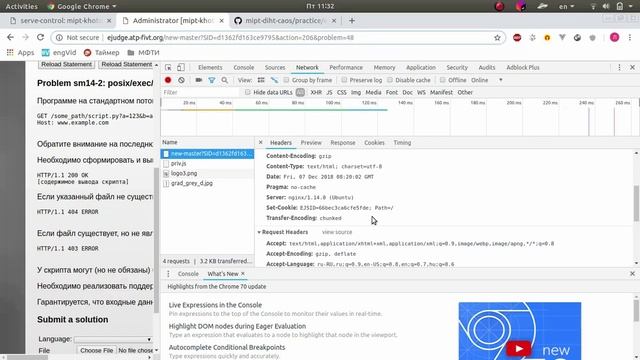This screenshot has width=640, height=360.
Task: Open Chrome menu three dots
Action: point(630,38)
